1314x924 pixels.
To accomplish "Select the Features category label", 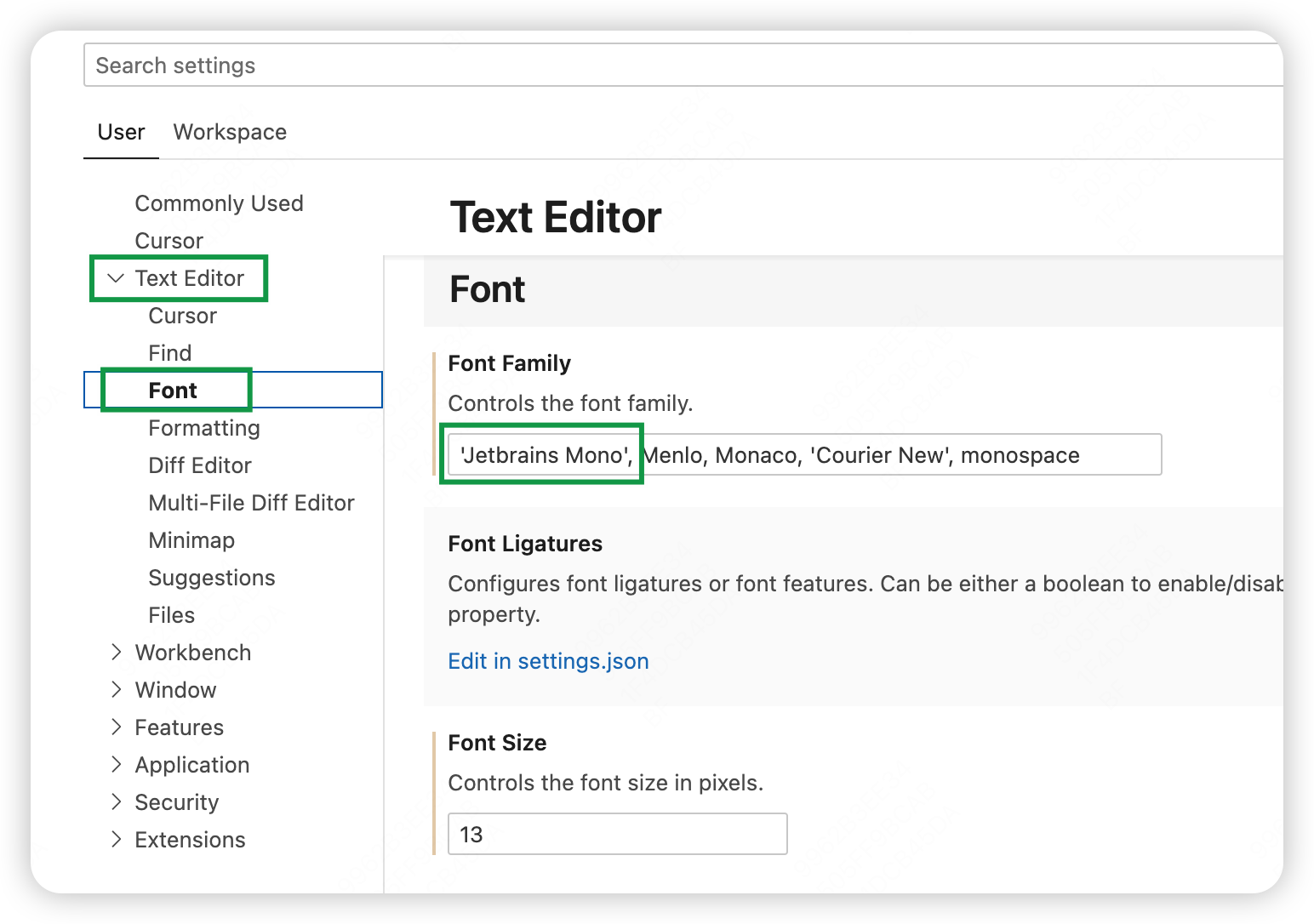I will [x=179, y=727].
